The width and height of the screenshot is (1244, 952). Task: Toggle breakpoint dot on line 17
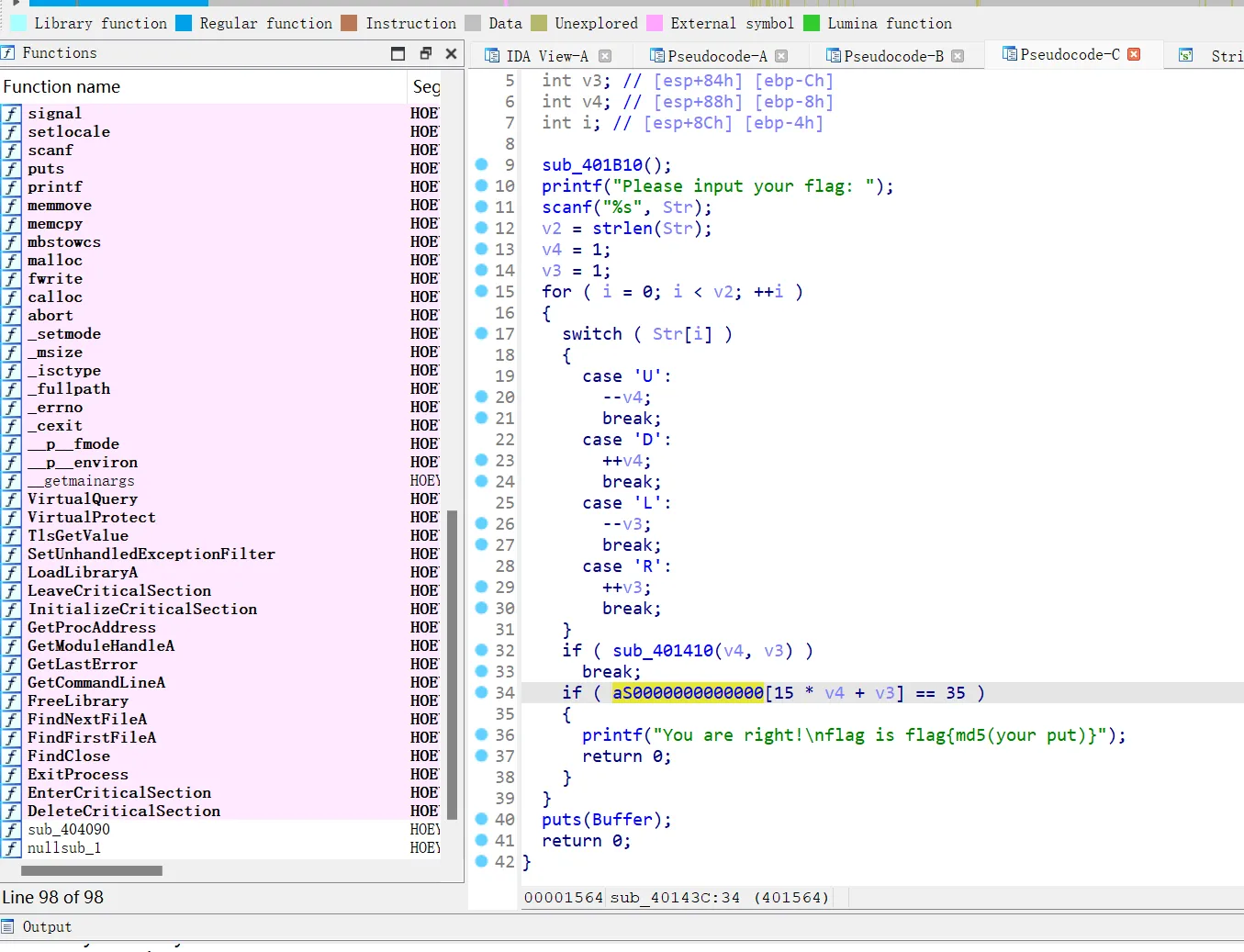point(481,333)
